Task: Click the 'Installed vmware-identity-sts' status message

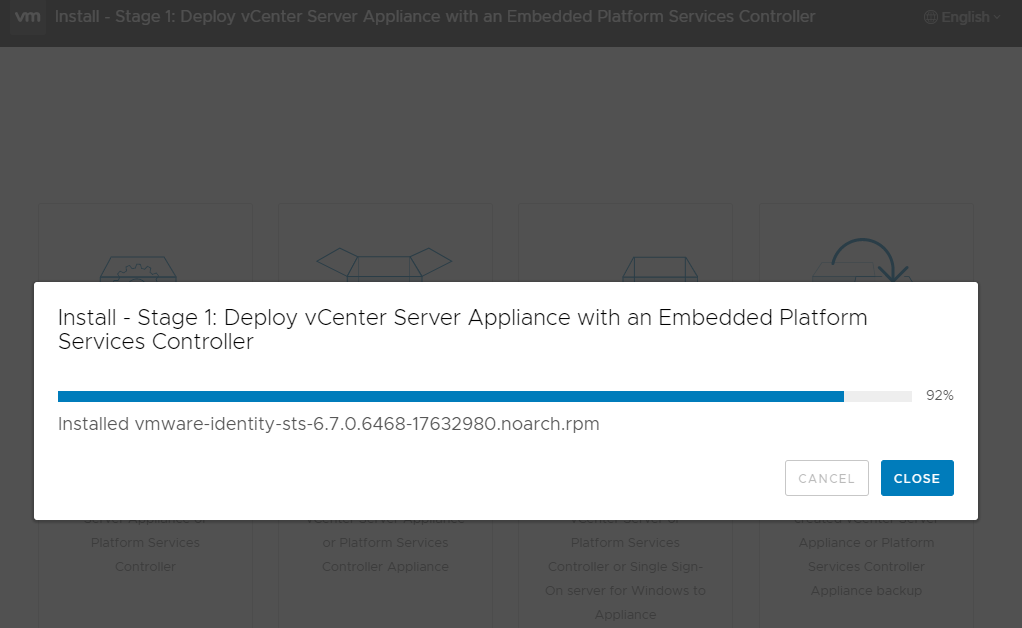Action: (x=328, y=424)
